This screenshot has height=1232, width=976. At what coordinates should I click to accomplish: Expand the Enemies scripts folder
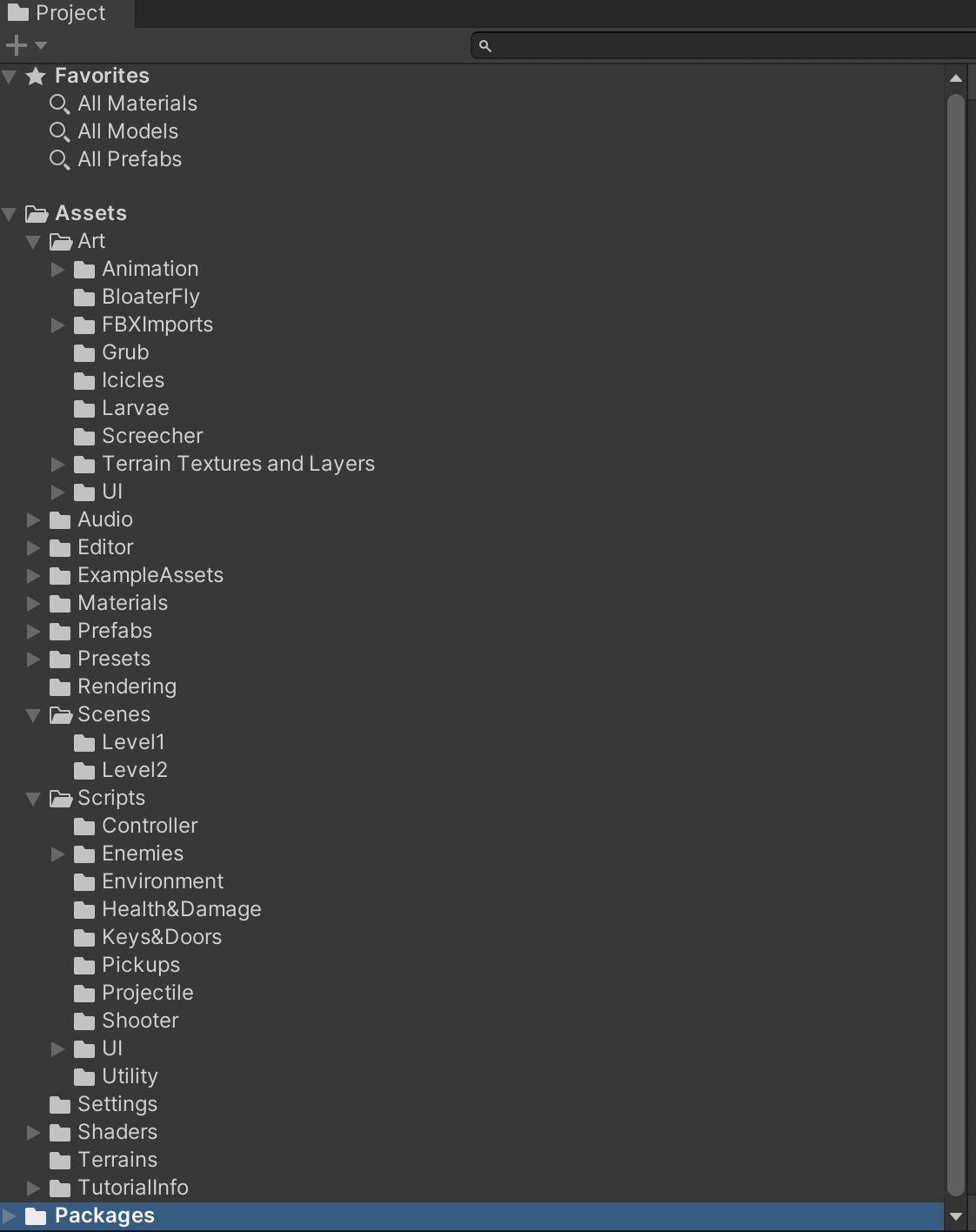(x=57, y=854)
